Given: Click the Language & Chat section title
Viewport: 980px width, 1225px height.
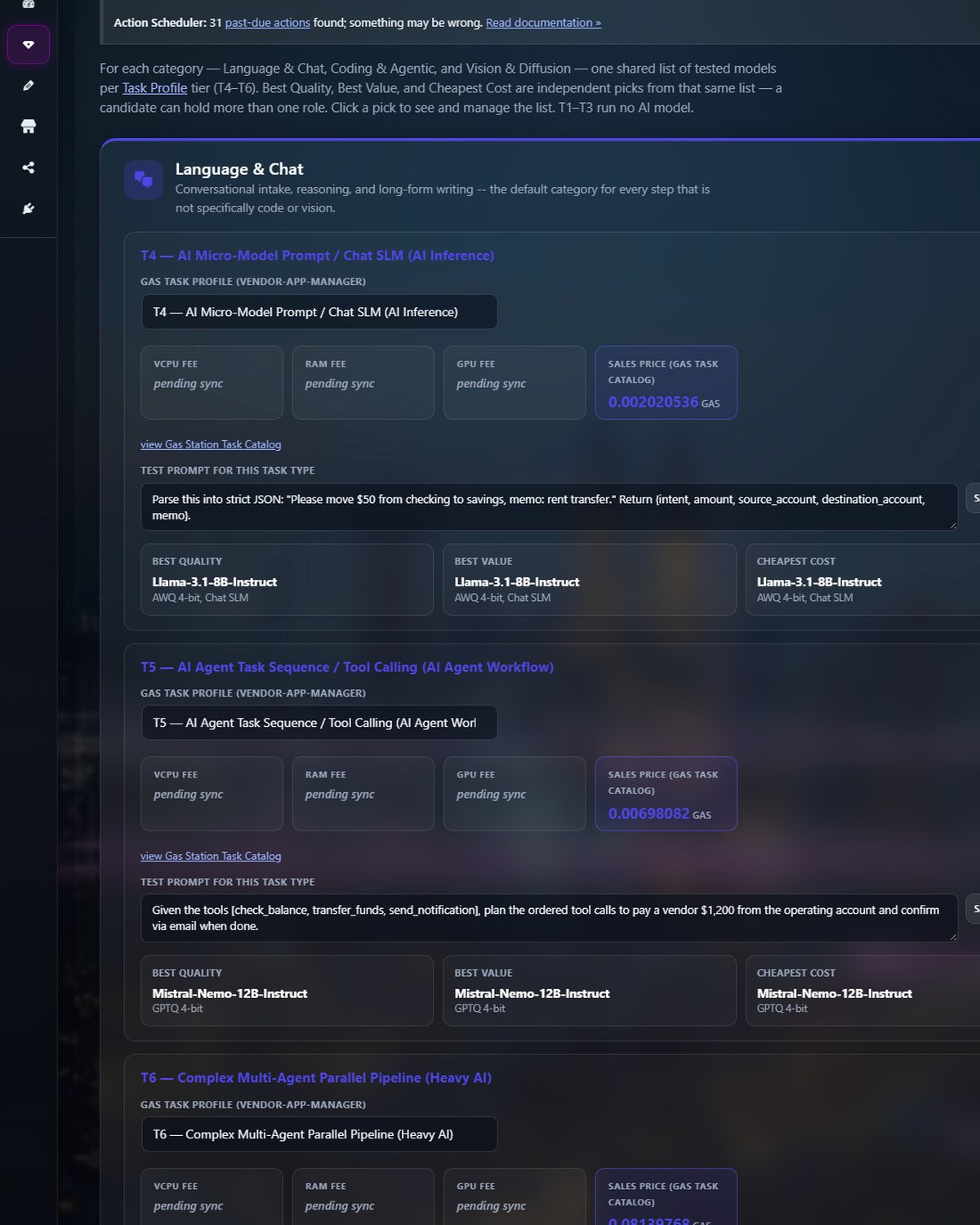Looking at the screenshot, I should [x=239, y=169].
